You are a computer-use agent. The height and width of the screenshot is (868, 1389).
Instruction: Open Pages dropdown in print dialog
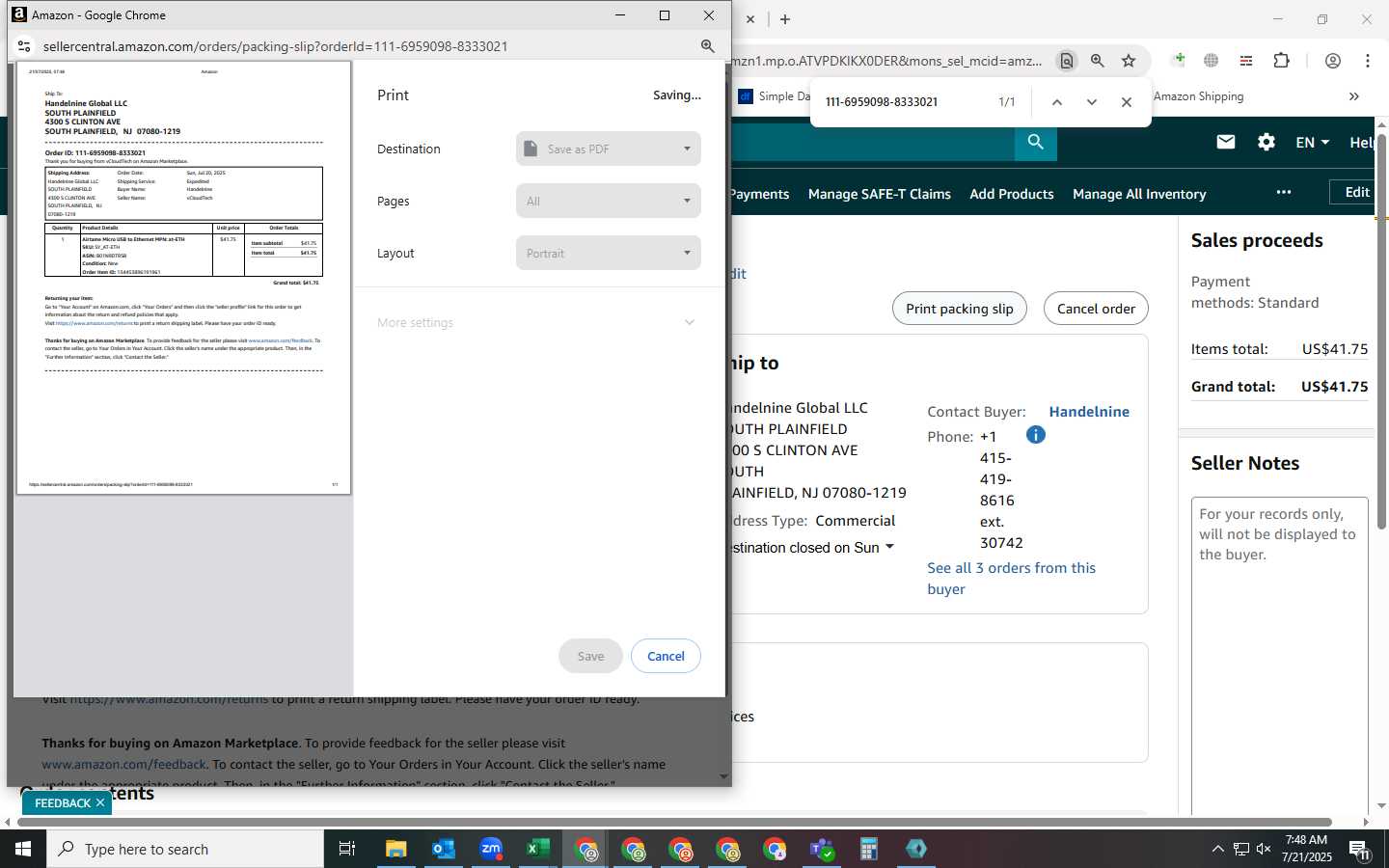(609, 201)
